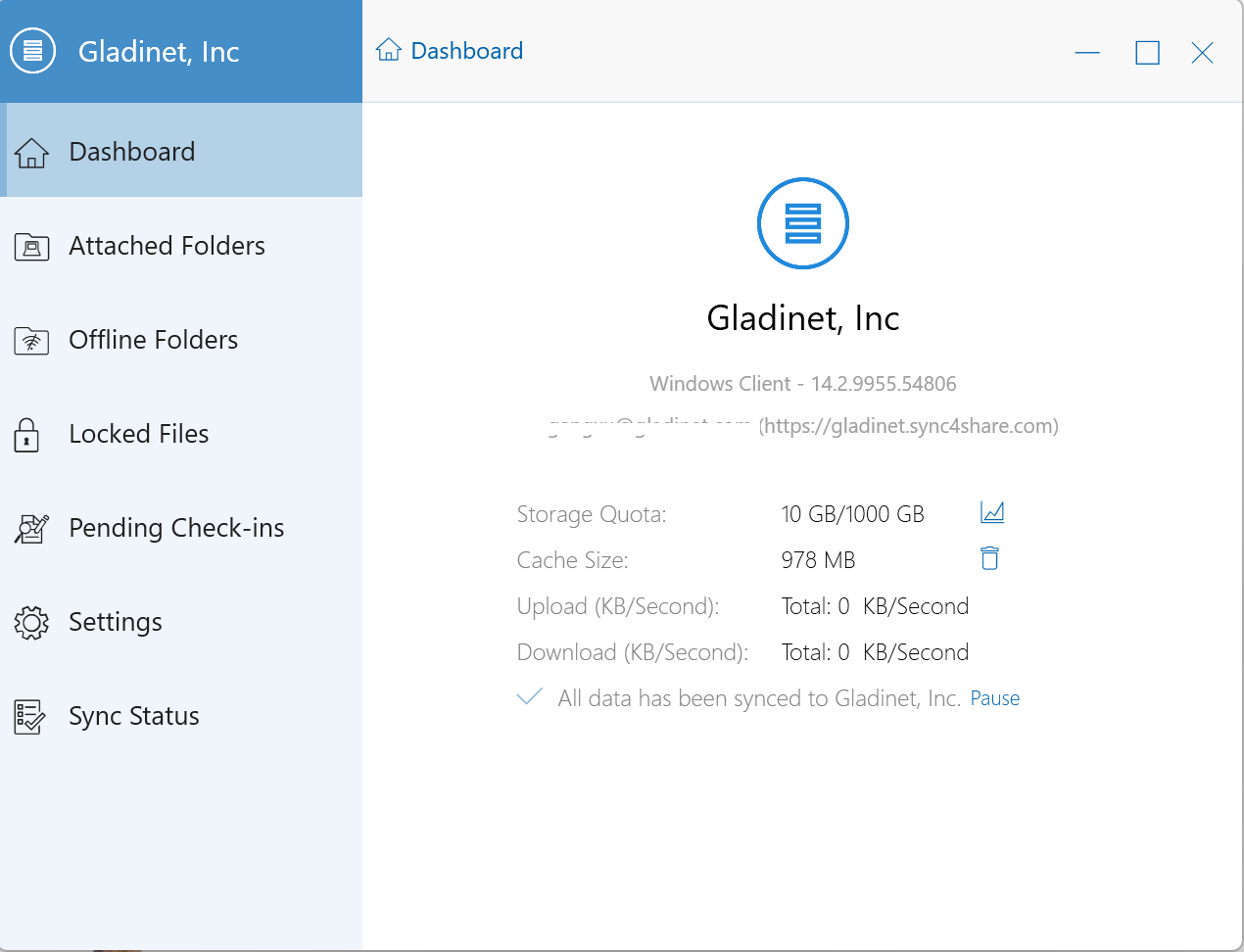The height and width of the screenshot is (952, 1244).
Task: Click the Gladinet logo icon in sidebar header
Action: click(x=32, y=49)
